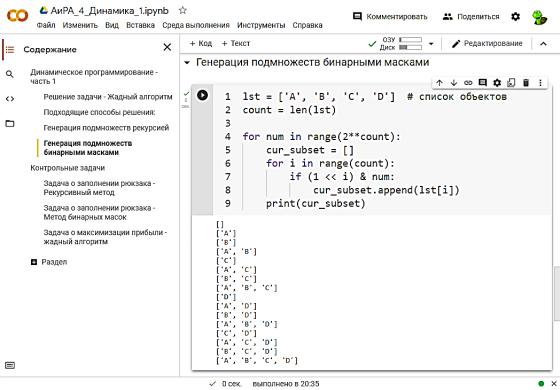Click the notebook vertical scrollbar
The width and height of the screenshot is (560, 390).
tap(557, 294)
